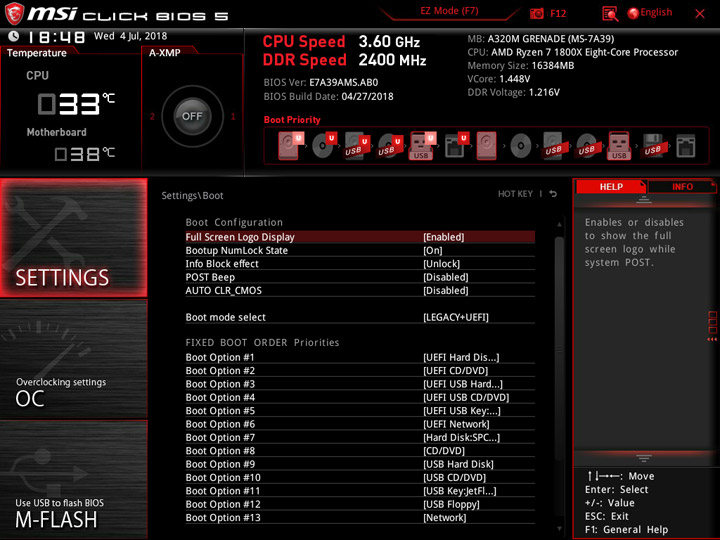Click the HOT KEY label
The width and height of the screenshot is (720, 540).
click(515, 194)
